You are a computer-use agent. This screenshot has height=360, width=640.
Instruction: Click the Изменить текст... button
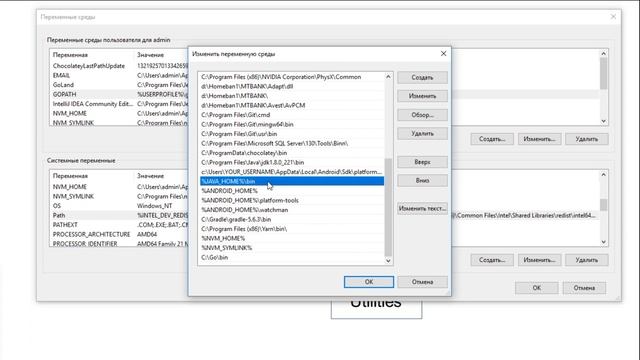point(422,208)
